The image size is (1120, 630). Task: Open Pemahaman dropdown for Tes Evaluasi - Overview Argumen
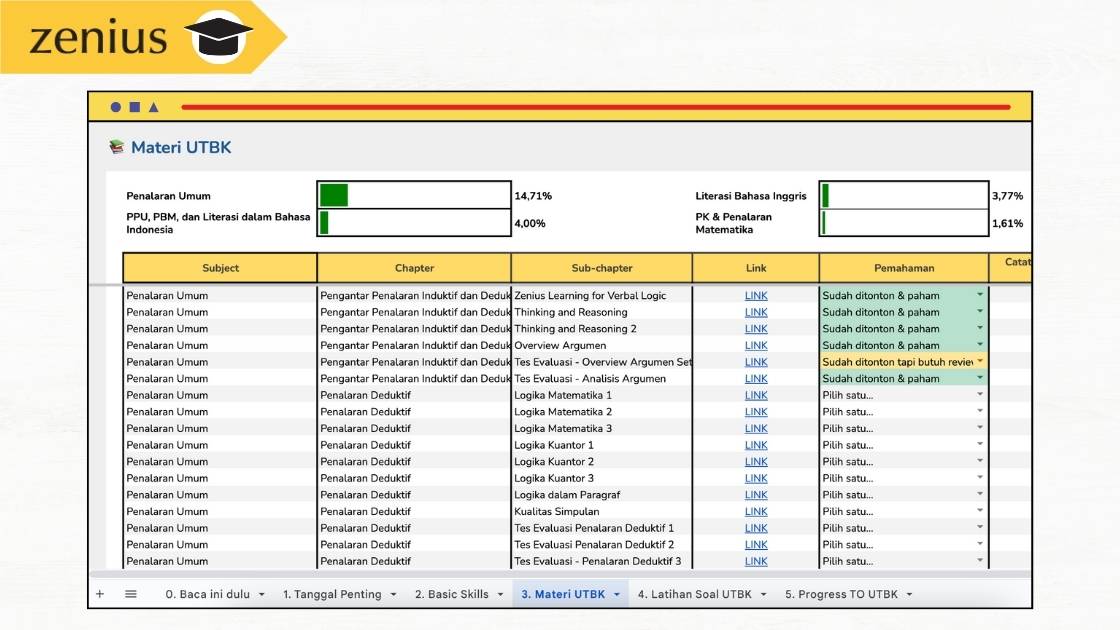tap(980, 361)
